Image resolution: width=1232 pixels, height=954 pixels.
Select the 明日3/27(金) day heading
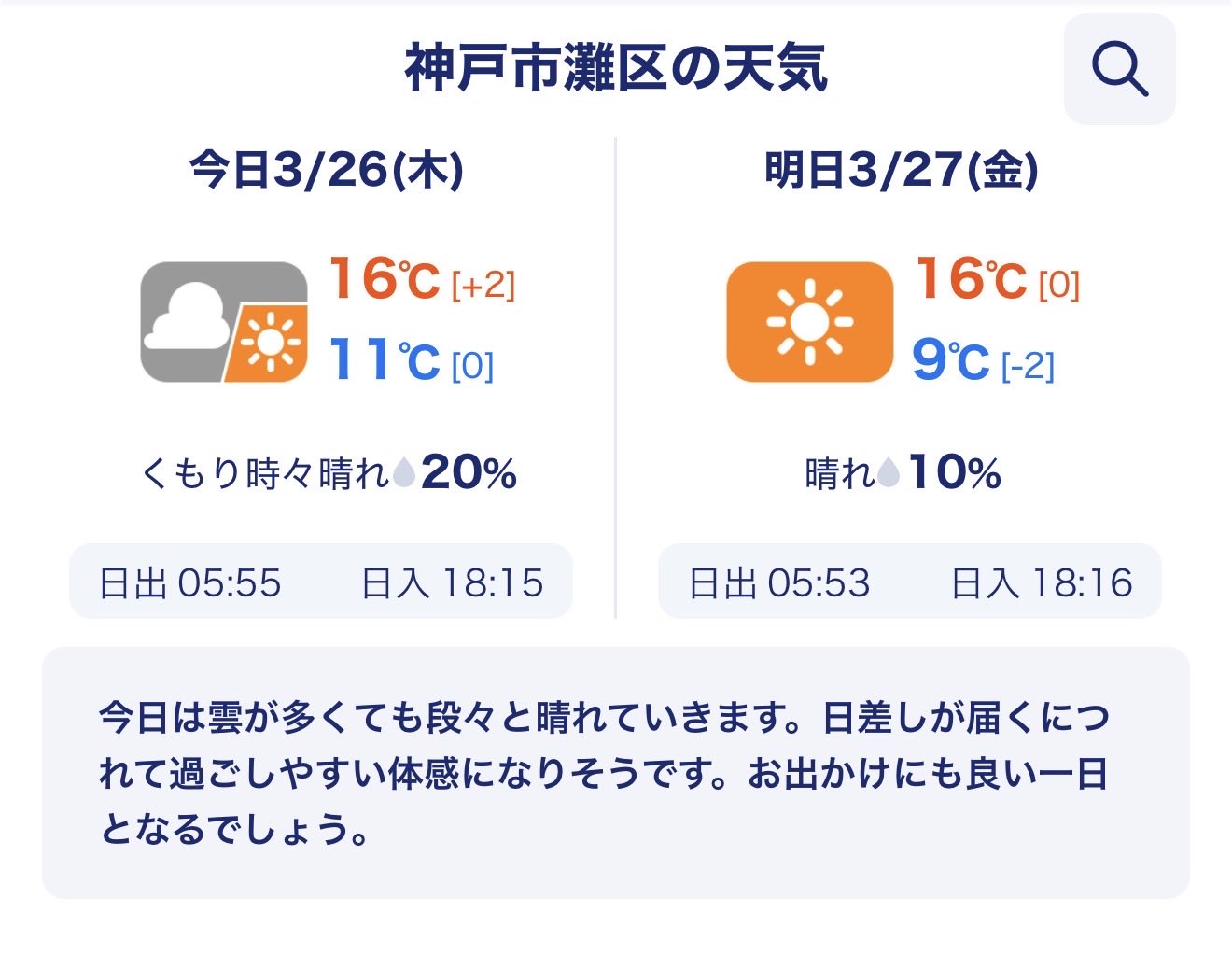[x=901, y=170]
